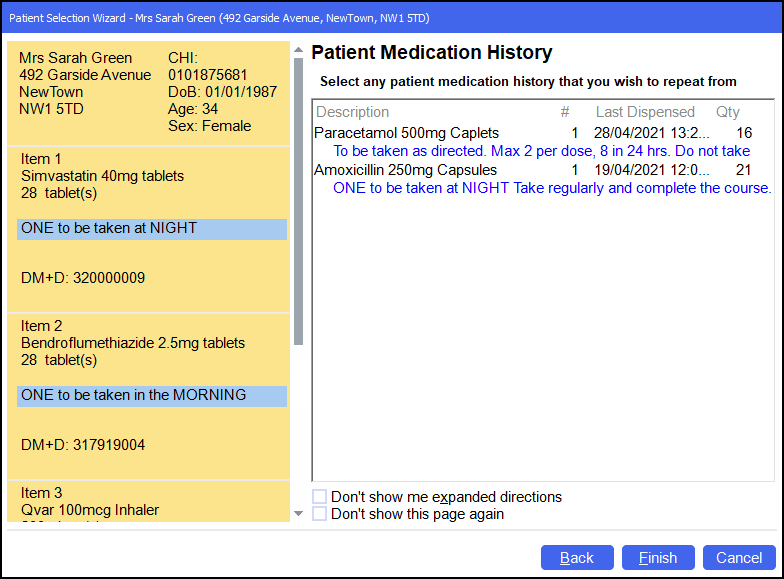Click the Qty column header
Image resolution: width=784 pixels, height=579 pixels.
[728, 112]
